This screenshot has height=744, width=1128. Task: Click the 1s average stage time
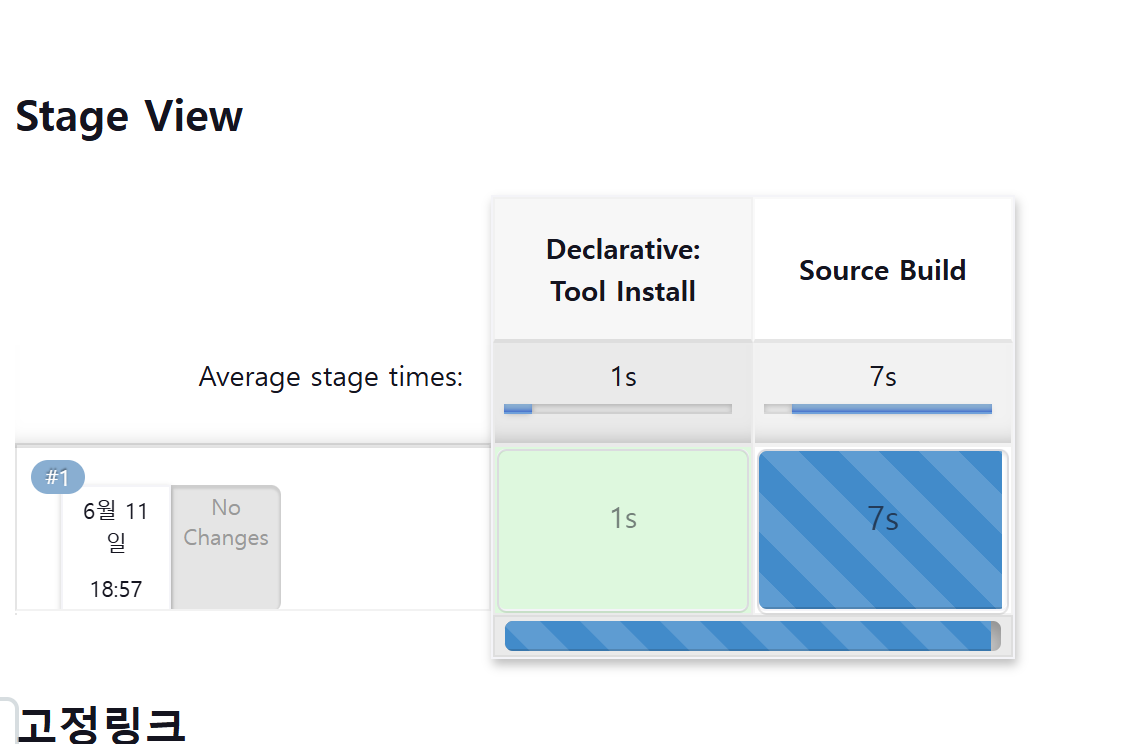623,377
